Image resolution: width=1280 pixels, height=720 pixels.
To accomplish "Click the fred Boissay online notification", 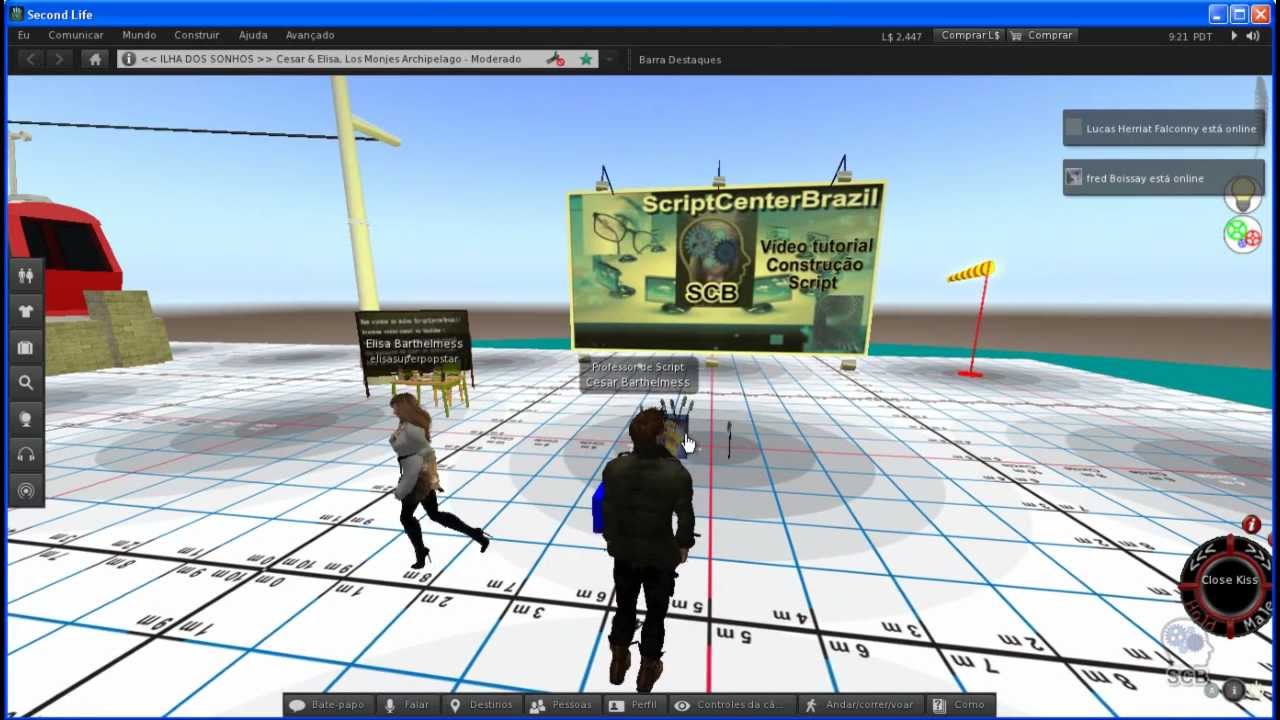I will (x=1164, y=178).
